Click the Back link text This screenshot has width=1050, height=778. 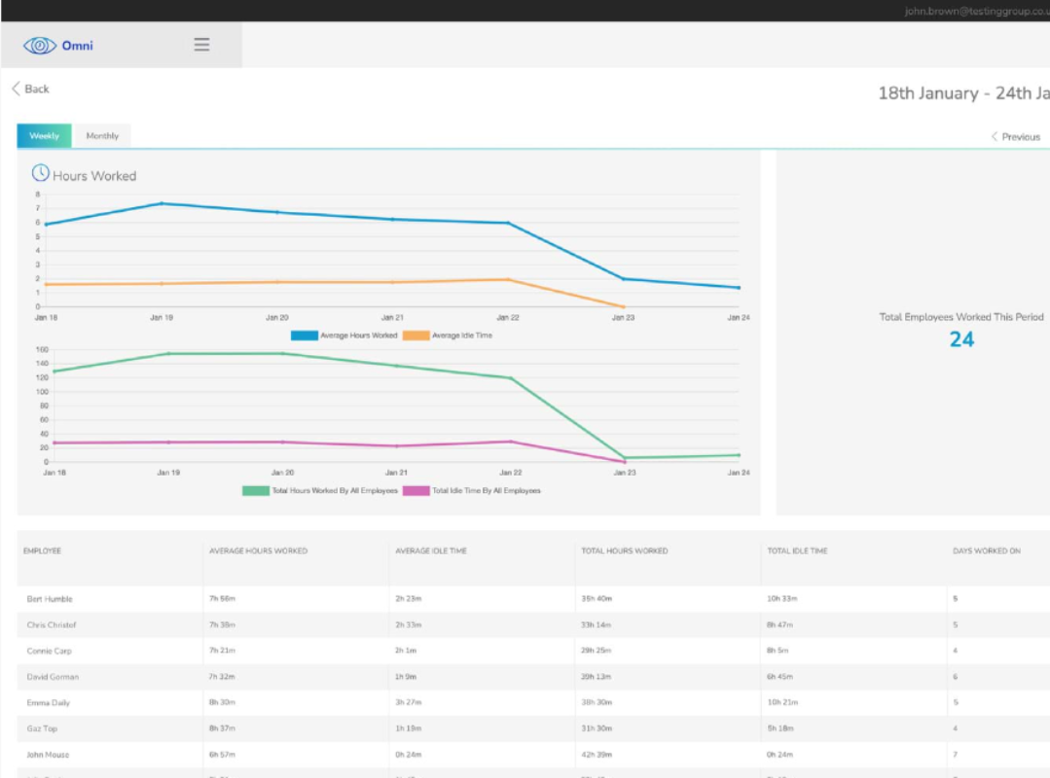point(37,88)
